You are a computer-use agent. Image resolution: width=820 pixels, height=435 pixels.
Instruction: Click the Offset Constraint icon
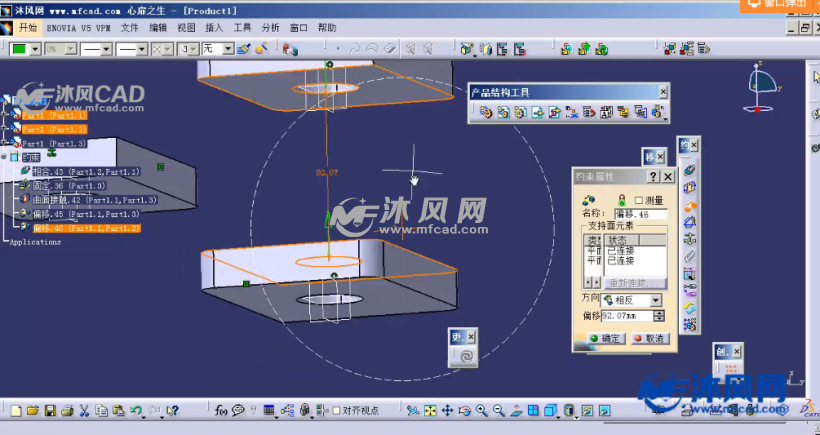(x=690, y=205)
